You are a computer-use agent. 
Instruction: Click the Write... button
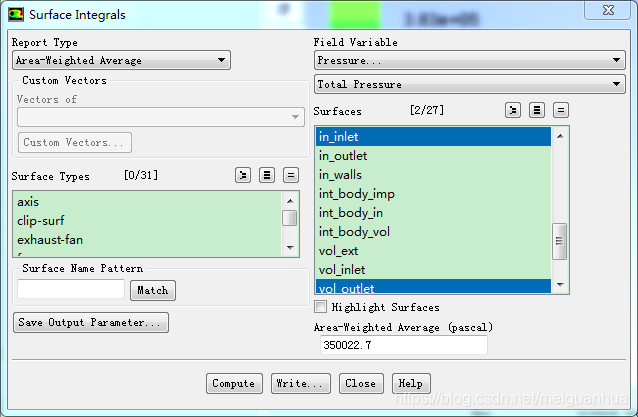click(x=301, y=383)
